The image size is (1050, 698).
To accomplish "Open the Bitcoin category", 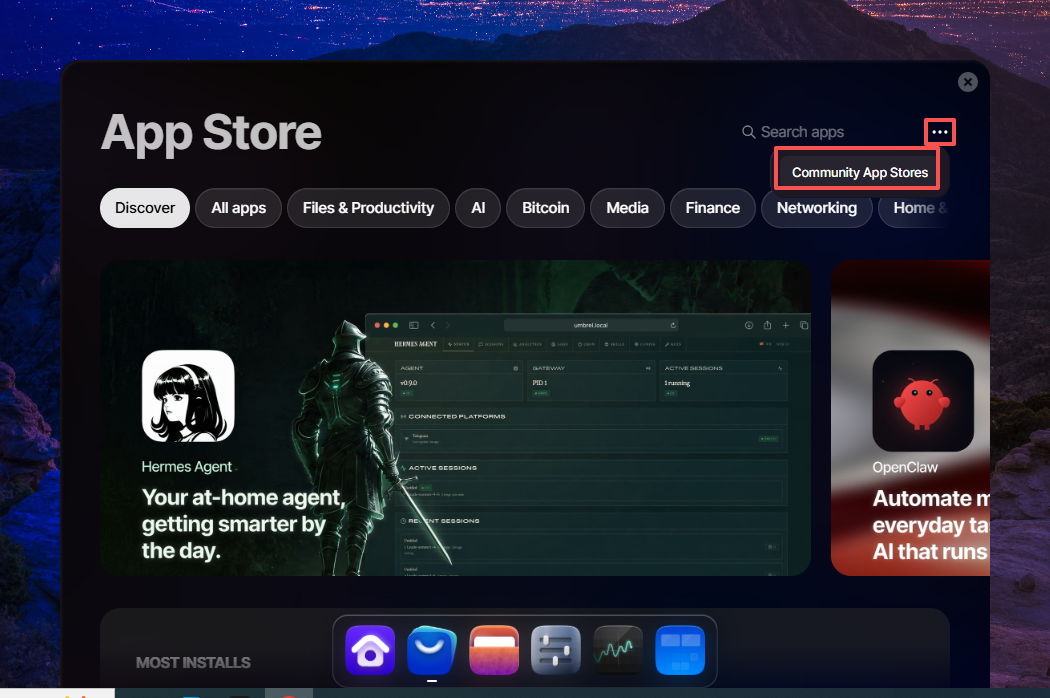I will (x=546, y=208).
